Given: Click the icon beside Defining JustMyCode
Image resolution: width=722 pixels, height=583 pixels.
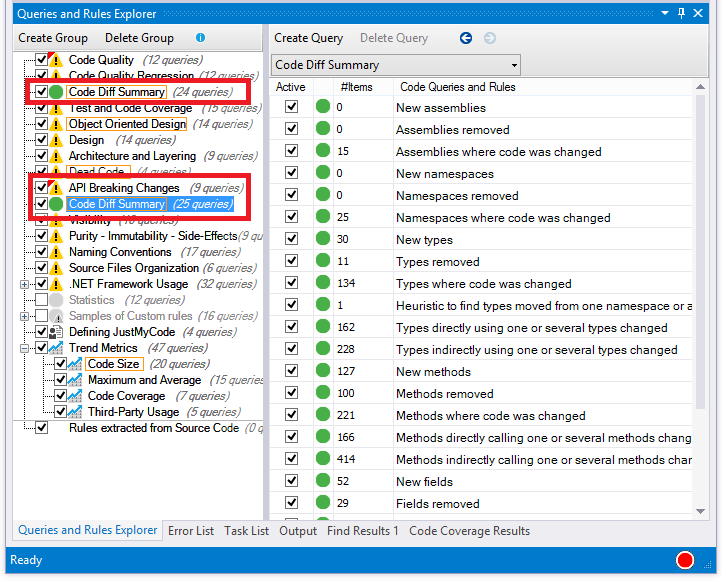Looking at the screenshot, I should point(56,332).
